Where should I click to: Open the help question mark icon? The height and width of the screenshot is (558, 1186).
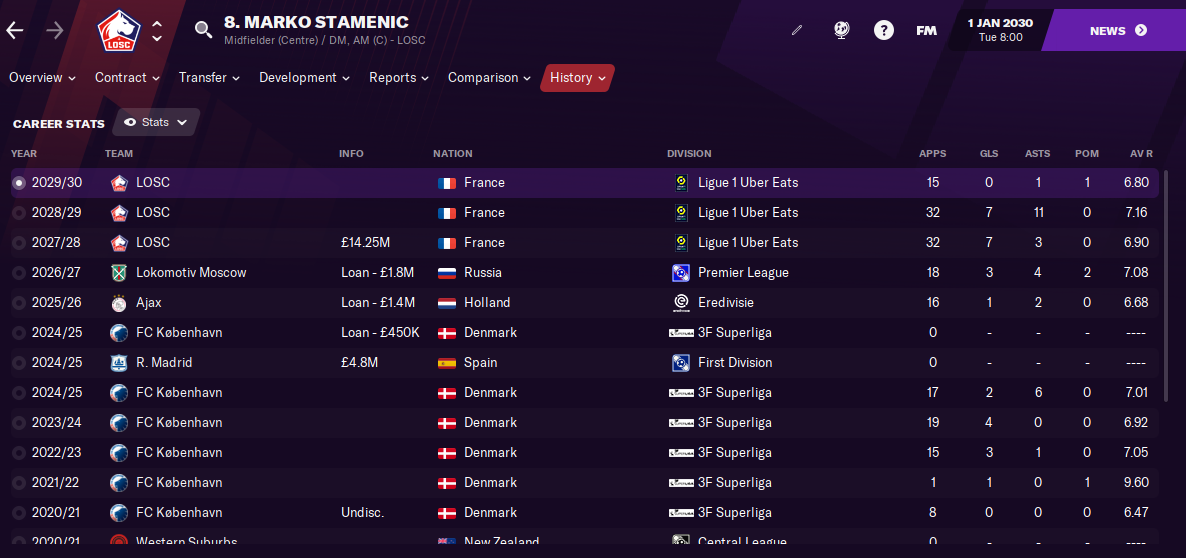[883, 30]
